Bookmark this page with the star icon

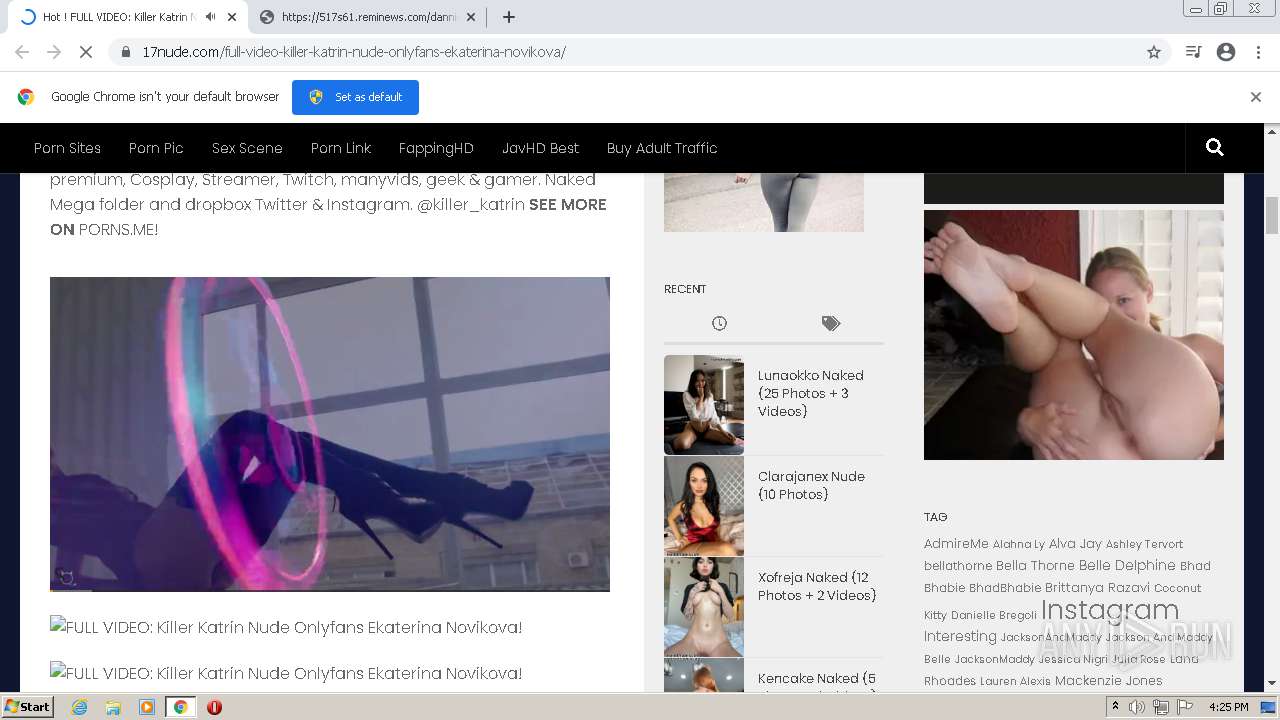1154,52
